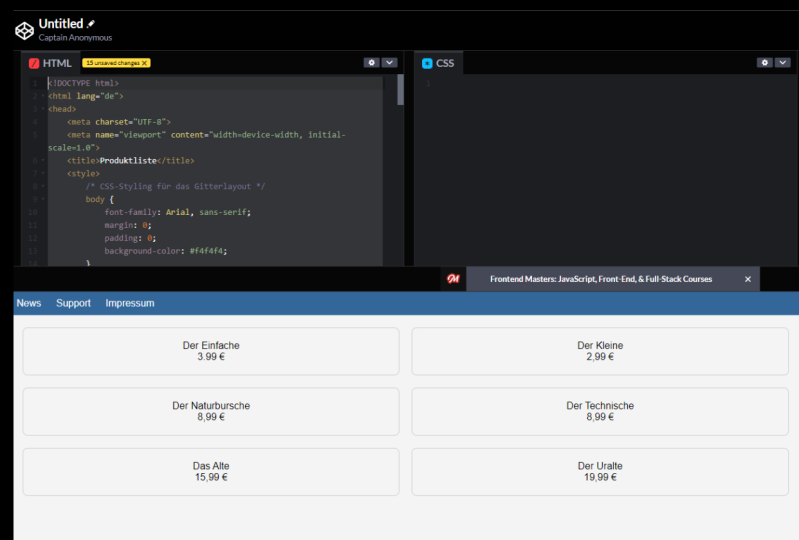799x540 pixels.
Task: Open HTML editor settings gear
Action: pos(371,63)
